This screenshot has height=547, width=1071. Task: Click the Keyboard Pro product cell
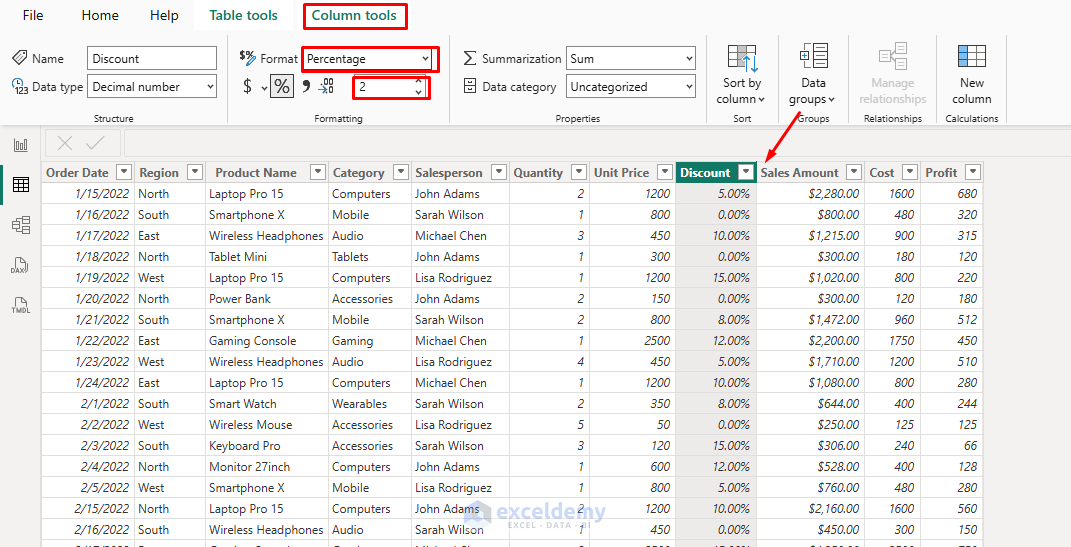click(266, 446)
